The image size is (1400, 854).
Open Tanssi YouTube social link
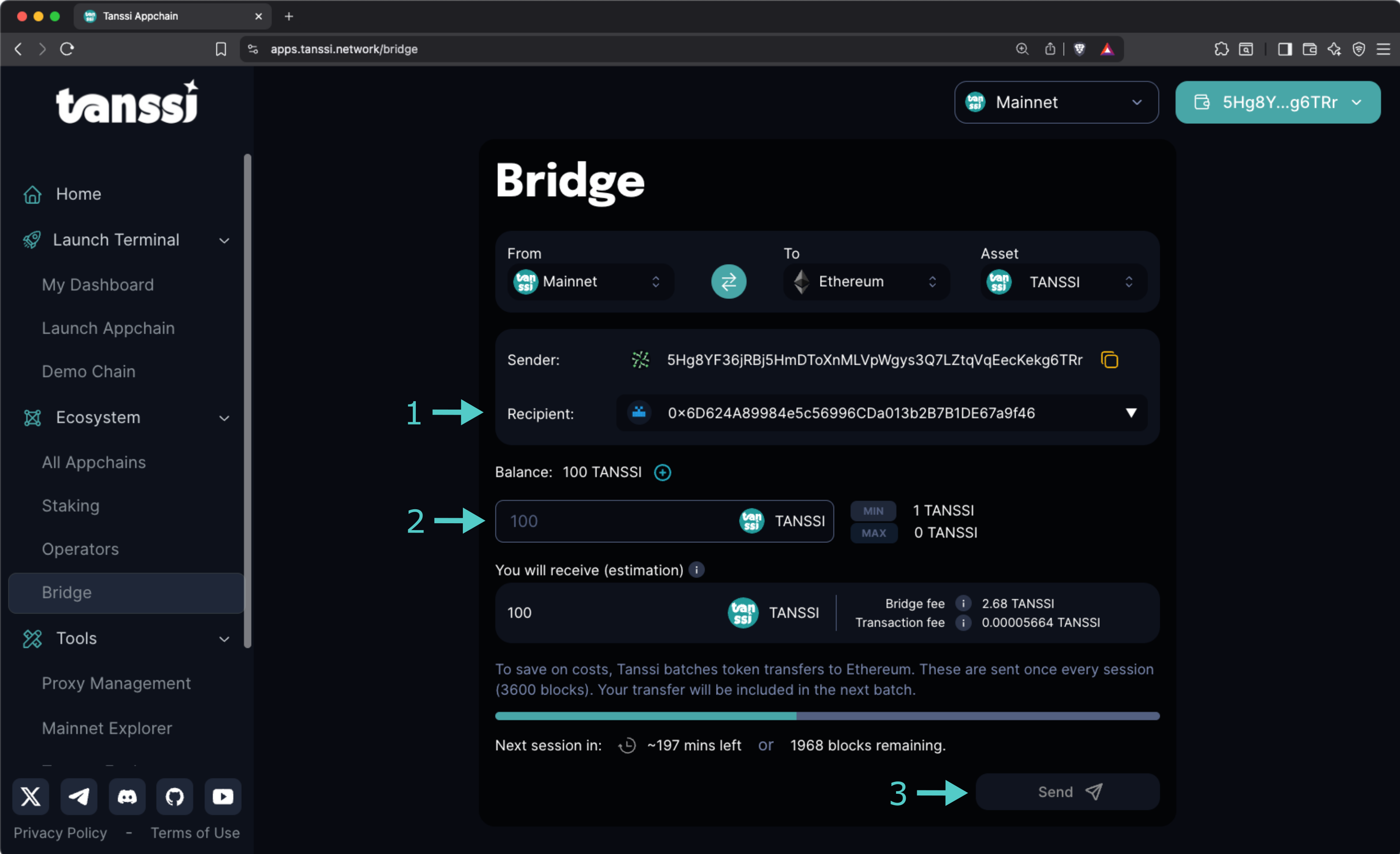(223, 796)
